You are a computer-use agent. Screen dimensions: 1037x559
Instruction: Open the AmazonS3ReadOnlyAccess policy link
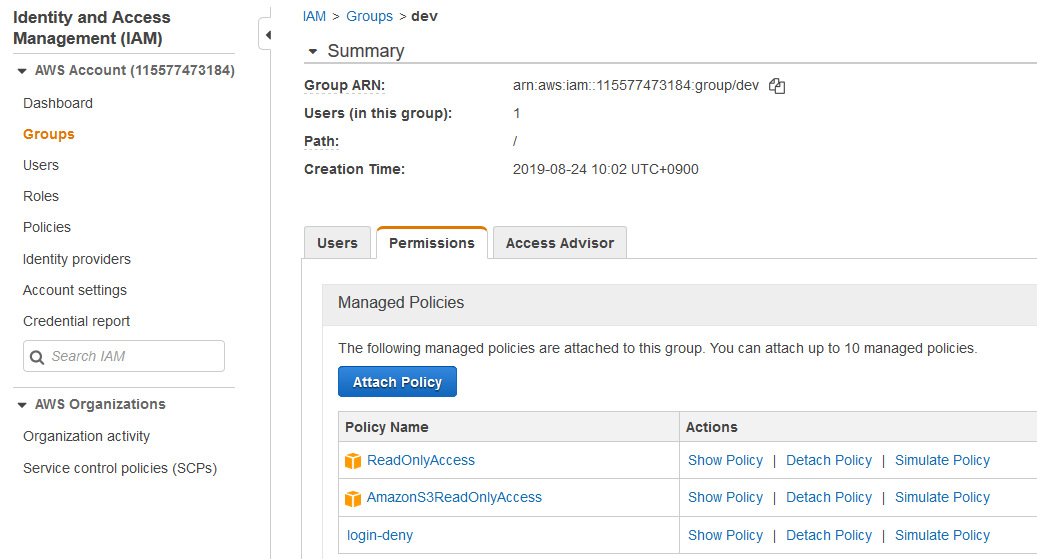pos(454,497)
